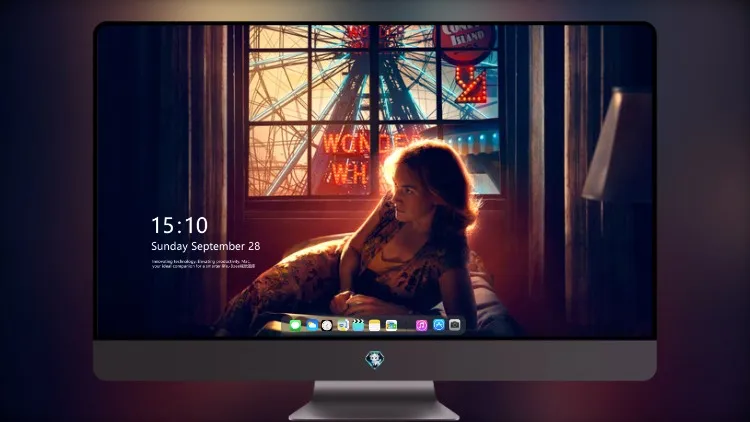Launch the pink Music app in the dock

coord(421,325)
